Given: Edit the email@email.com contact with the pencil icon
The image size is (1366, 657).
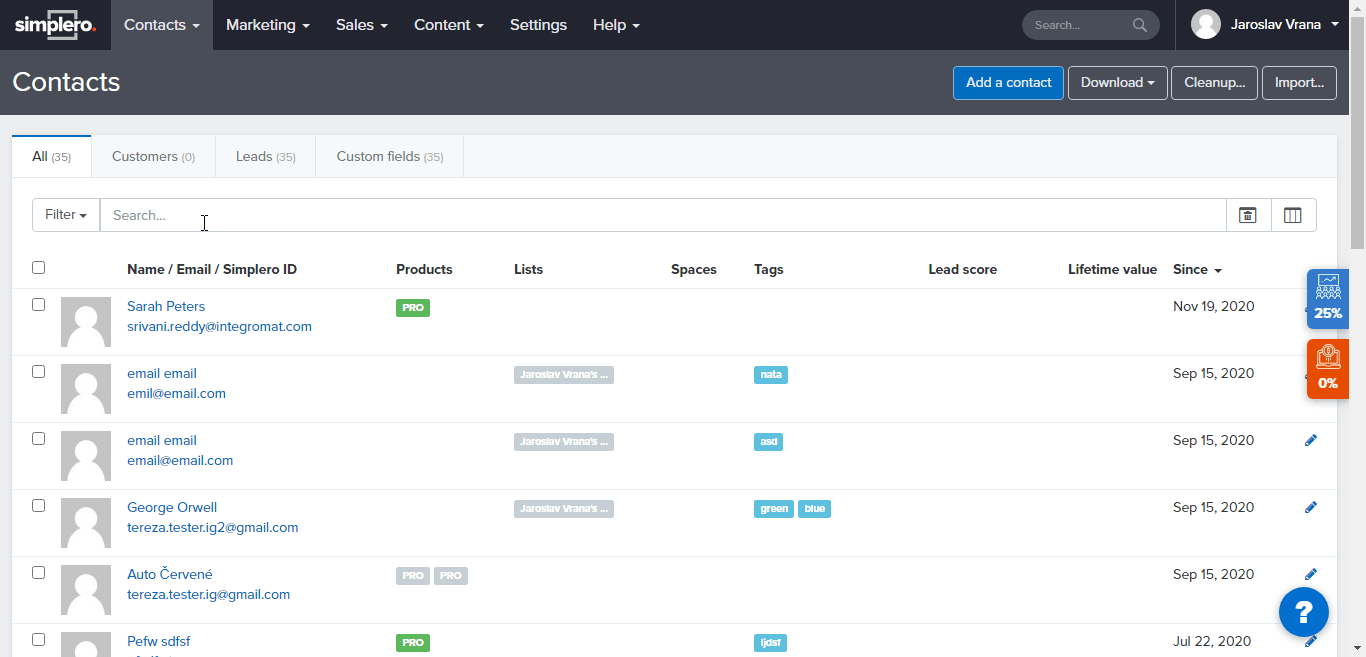Looking at the screenshot, I should click(1311, 440).
